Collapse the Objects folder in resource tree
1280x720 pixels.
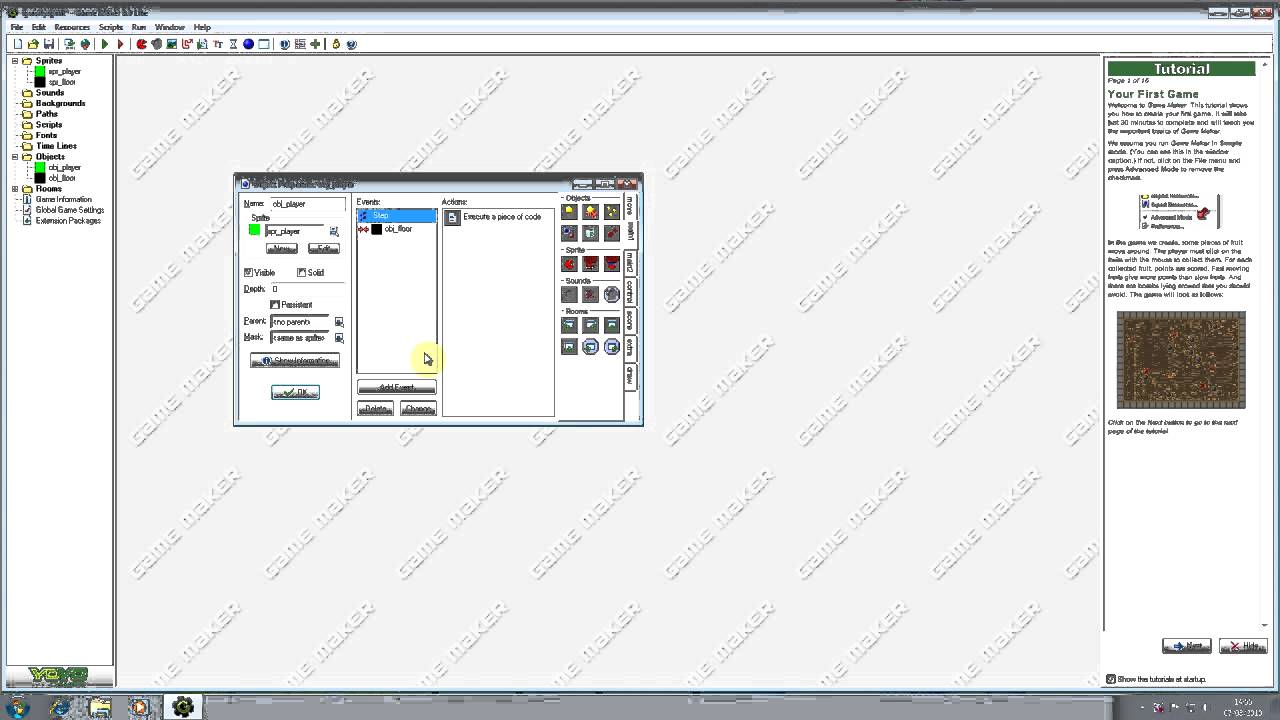15,157
